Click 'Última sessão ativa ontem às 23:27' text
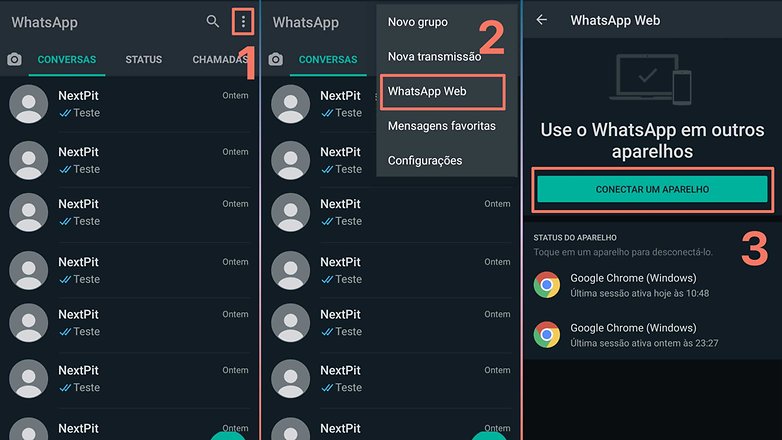This screenshot has height=440, width=782. point(644,343)
